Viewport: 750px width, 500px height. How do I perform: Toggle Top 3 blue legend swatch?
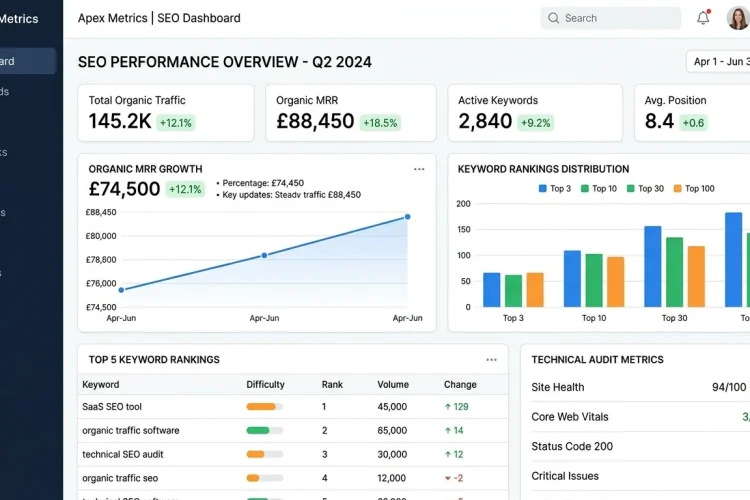coord(542,189)
